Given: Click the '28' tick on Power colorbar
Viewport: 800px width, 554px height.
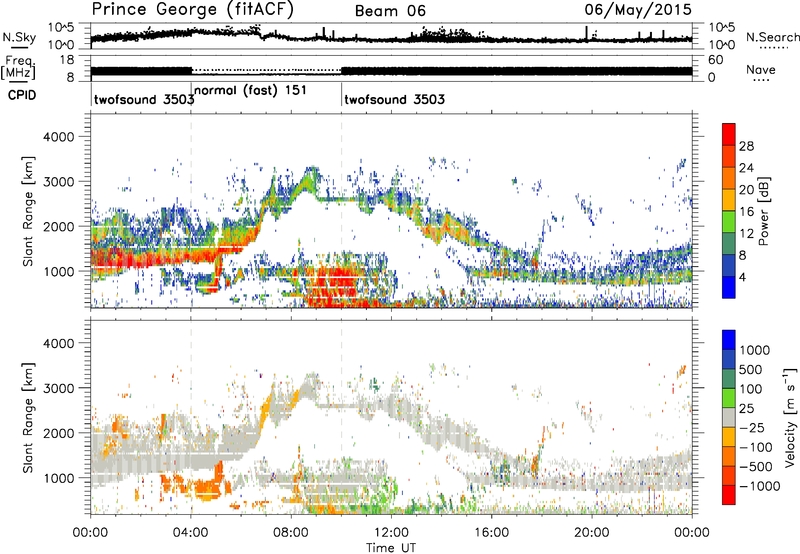Looking at the screenshot, I should tap(746, 146).
